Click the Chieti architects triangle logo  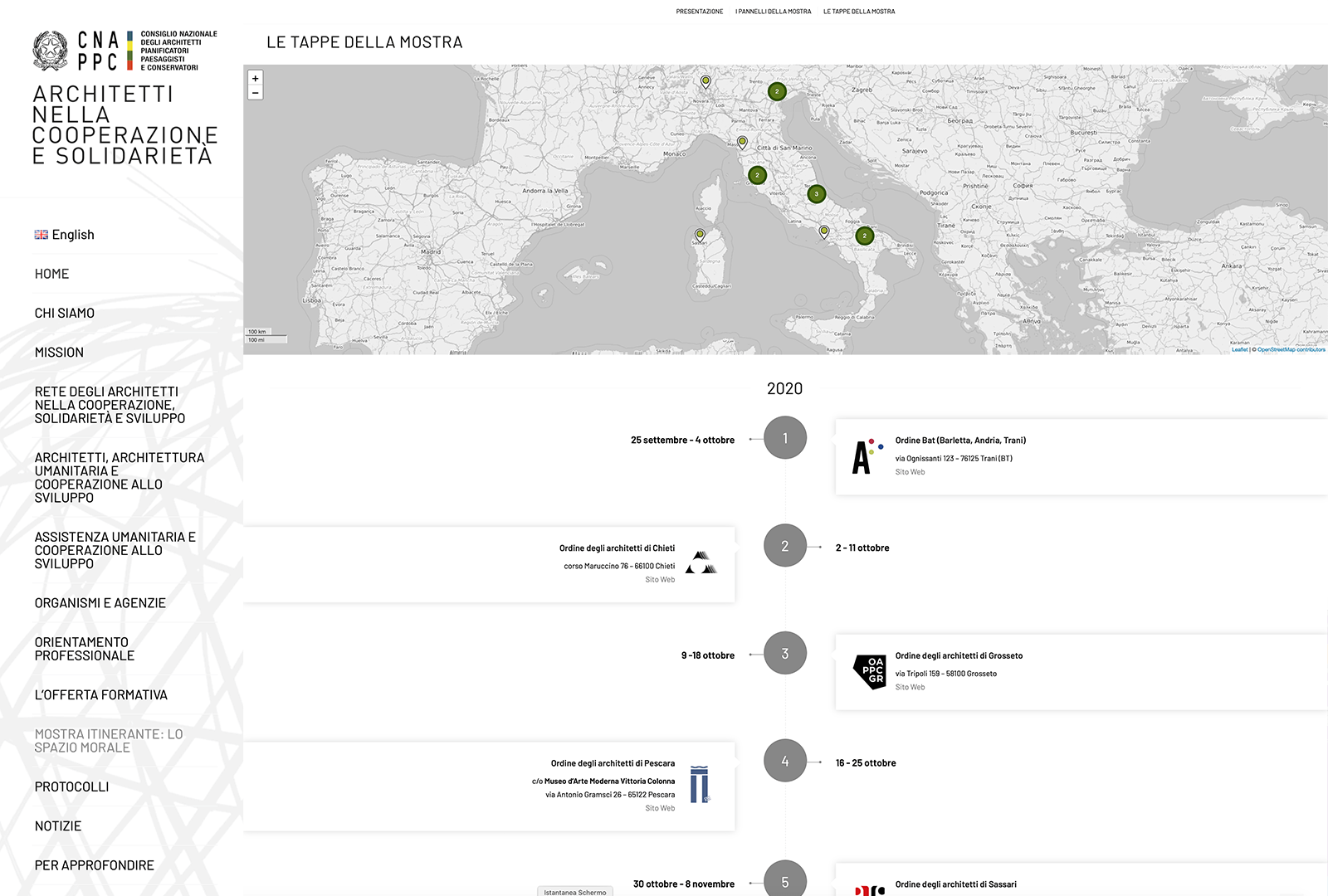[x=701, y=563]
